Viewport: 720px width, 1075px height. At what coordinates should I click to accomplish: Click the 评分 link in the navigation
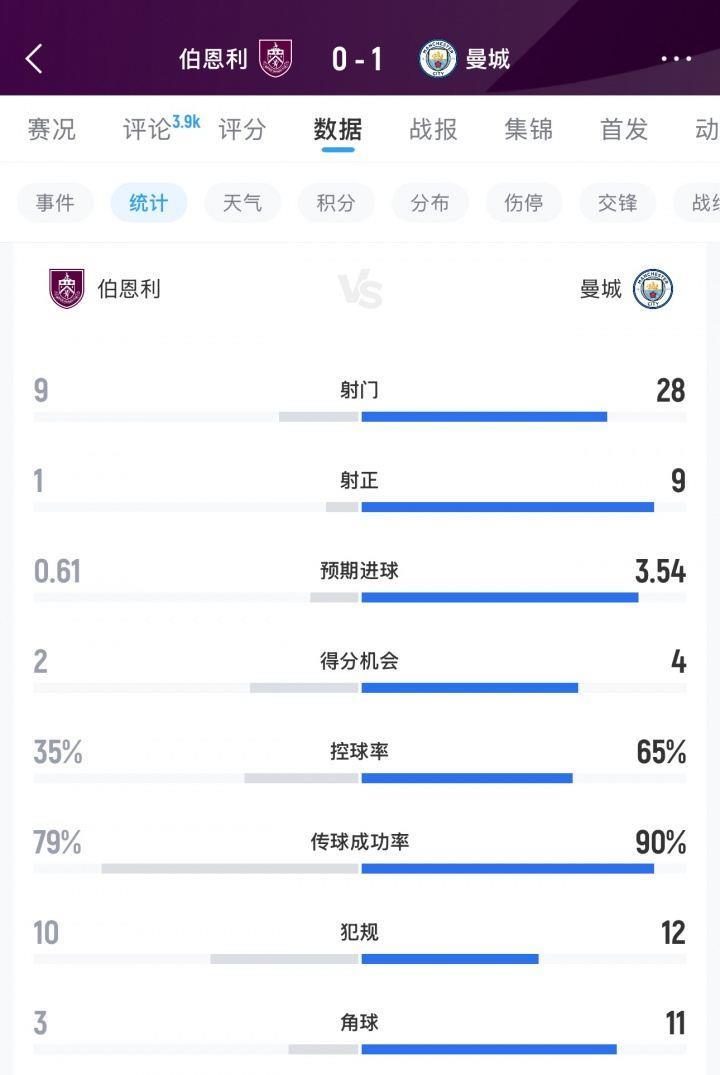[x=242, y=129]
